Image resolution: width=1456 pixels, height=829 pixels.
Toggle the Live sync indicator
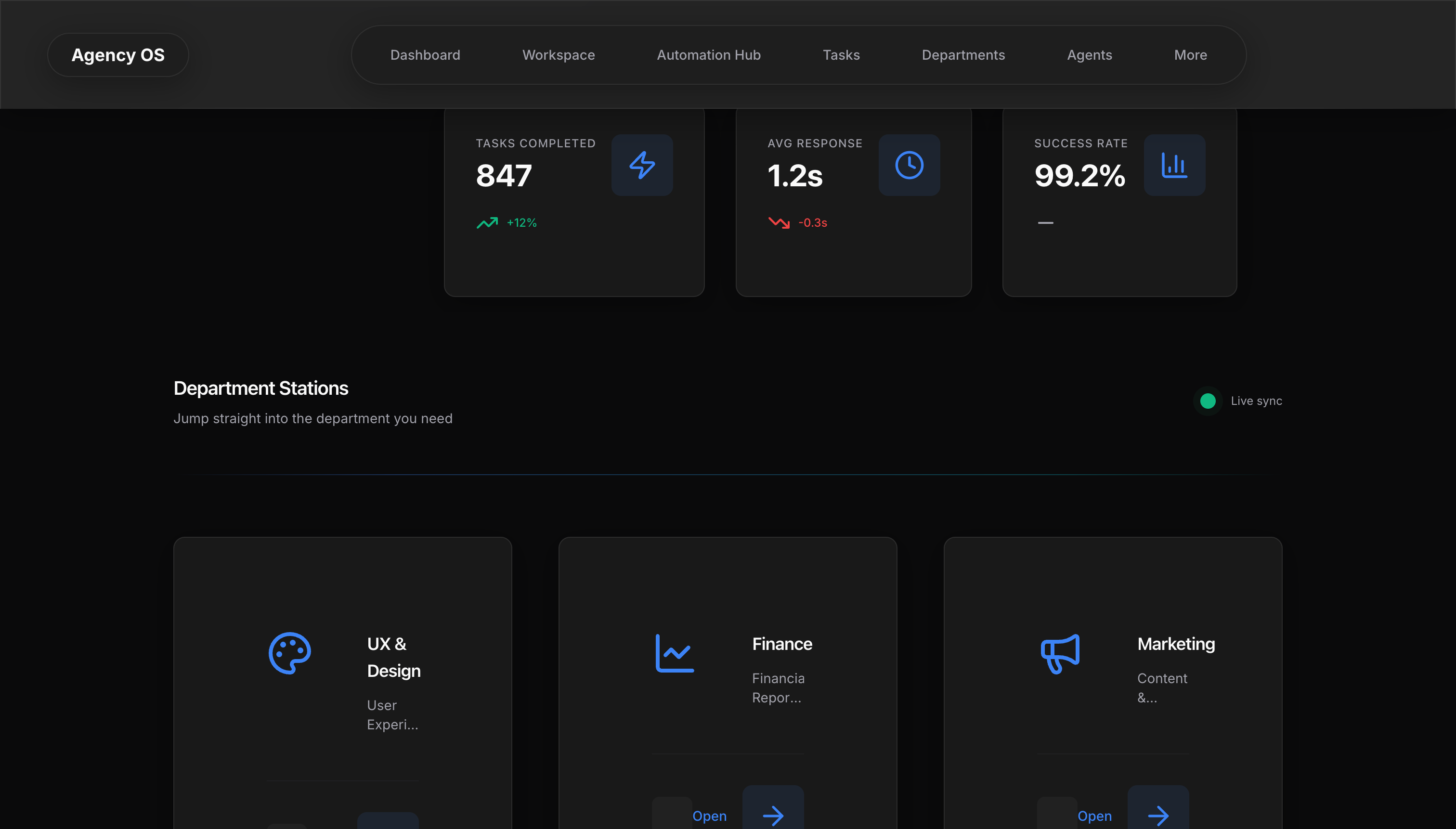[x=1209, y=401]
